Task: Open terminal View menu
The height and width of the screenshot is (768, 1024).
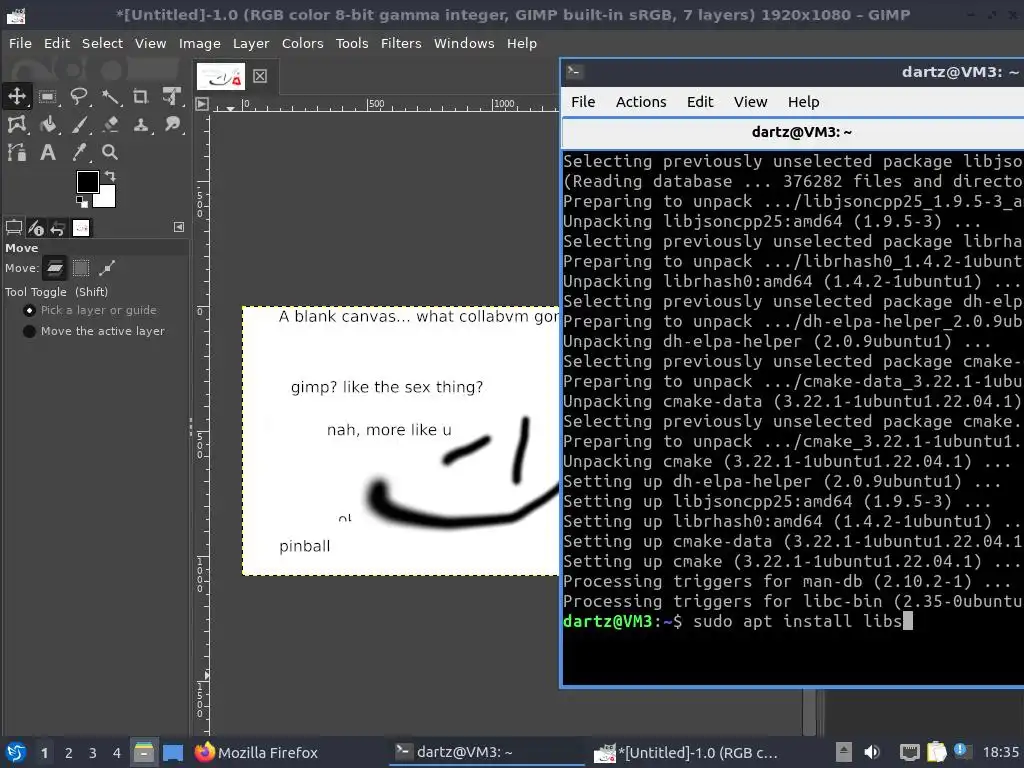Action: 750,102
